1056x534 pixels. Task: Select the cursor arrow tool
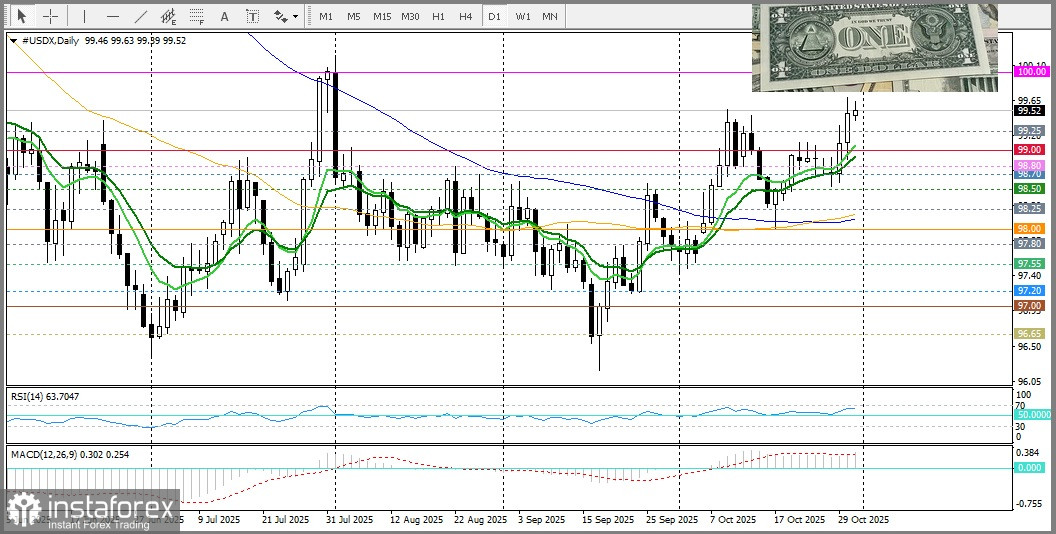21,16
